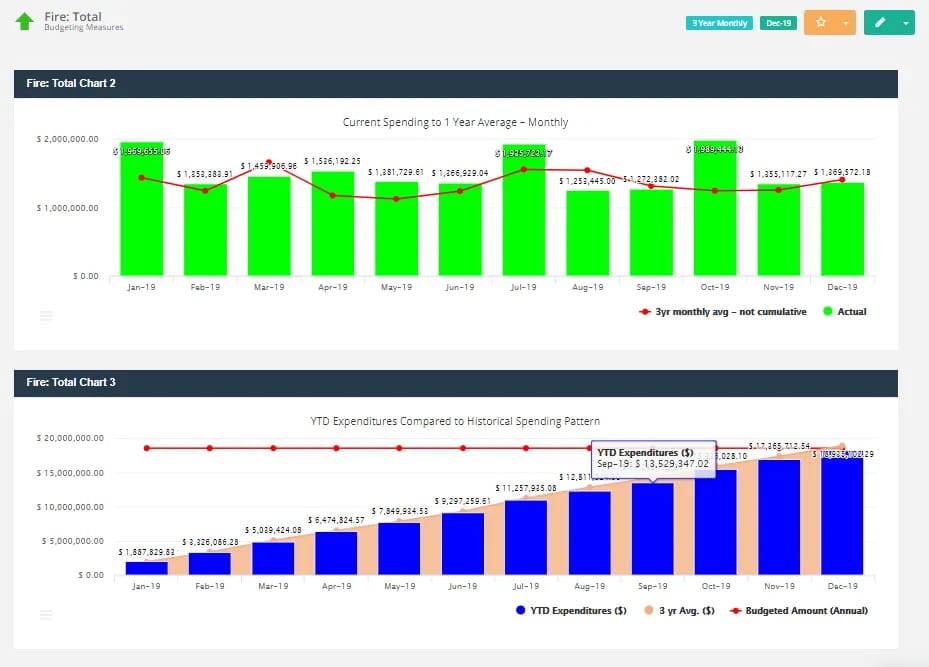
Task: Click the Jun-19 green bar in Chart 2
Action: pyautogui.click(x=460, y=229)
